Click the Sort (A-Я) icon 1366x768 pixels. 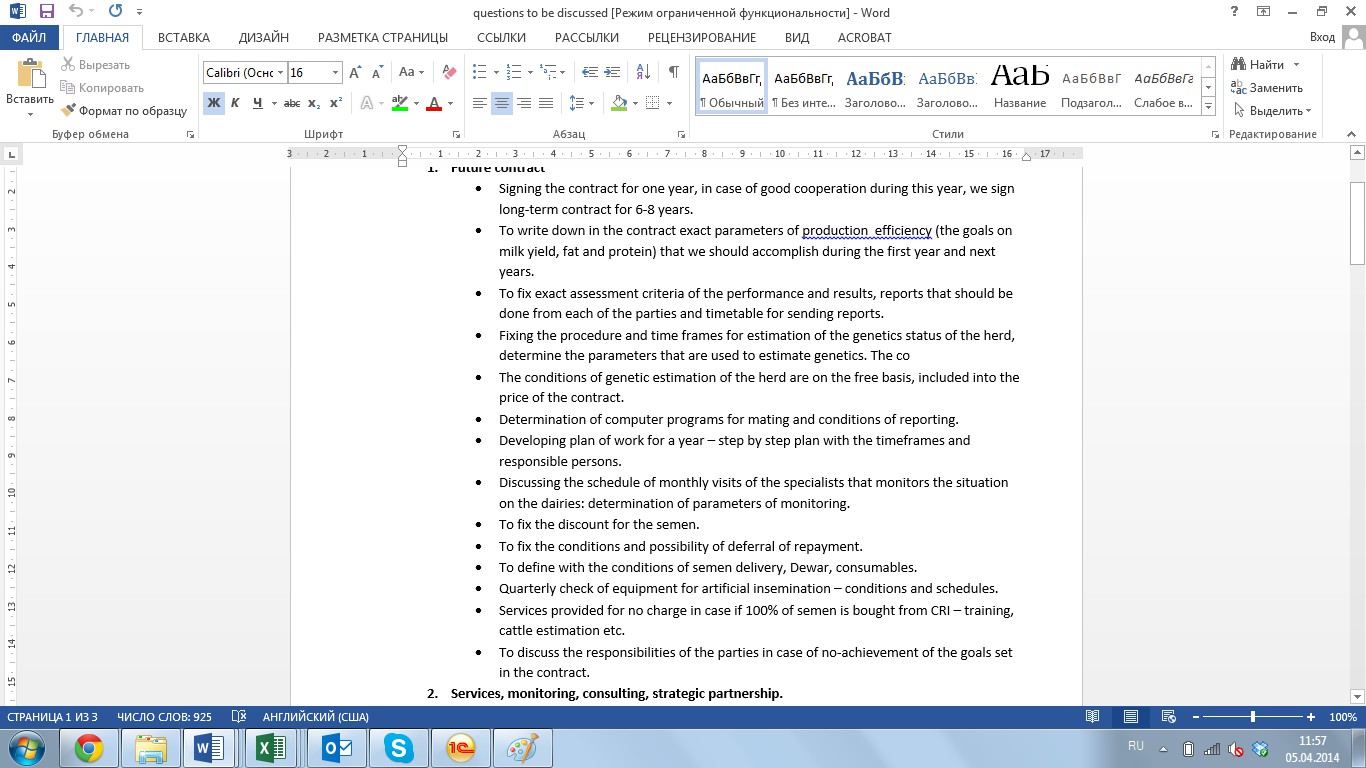643,73
